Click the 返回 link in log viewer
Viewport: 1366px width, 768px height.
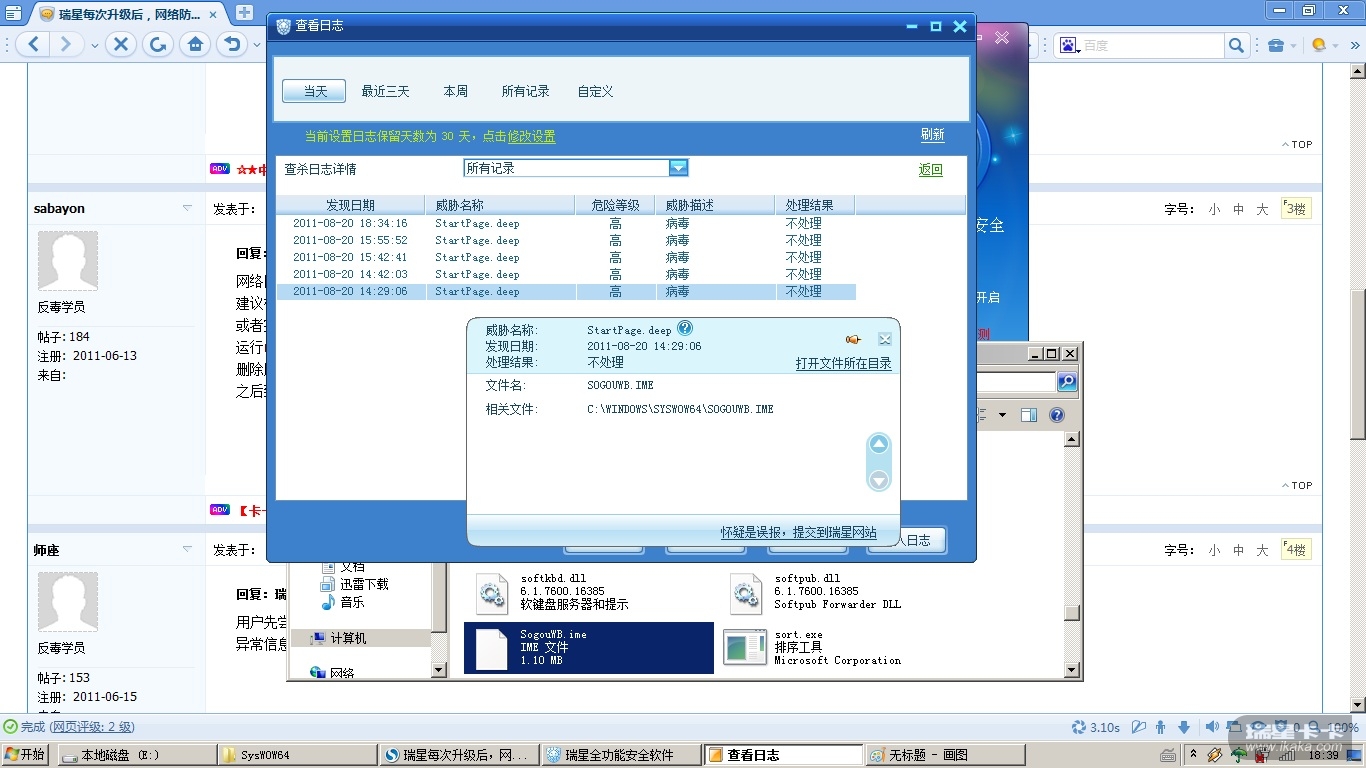click(931, 170)
